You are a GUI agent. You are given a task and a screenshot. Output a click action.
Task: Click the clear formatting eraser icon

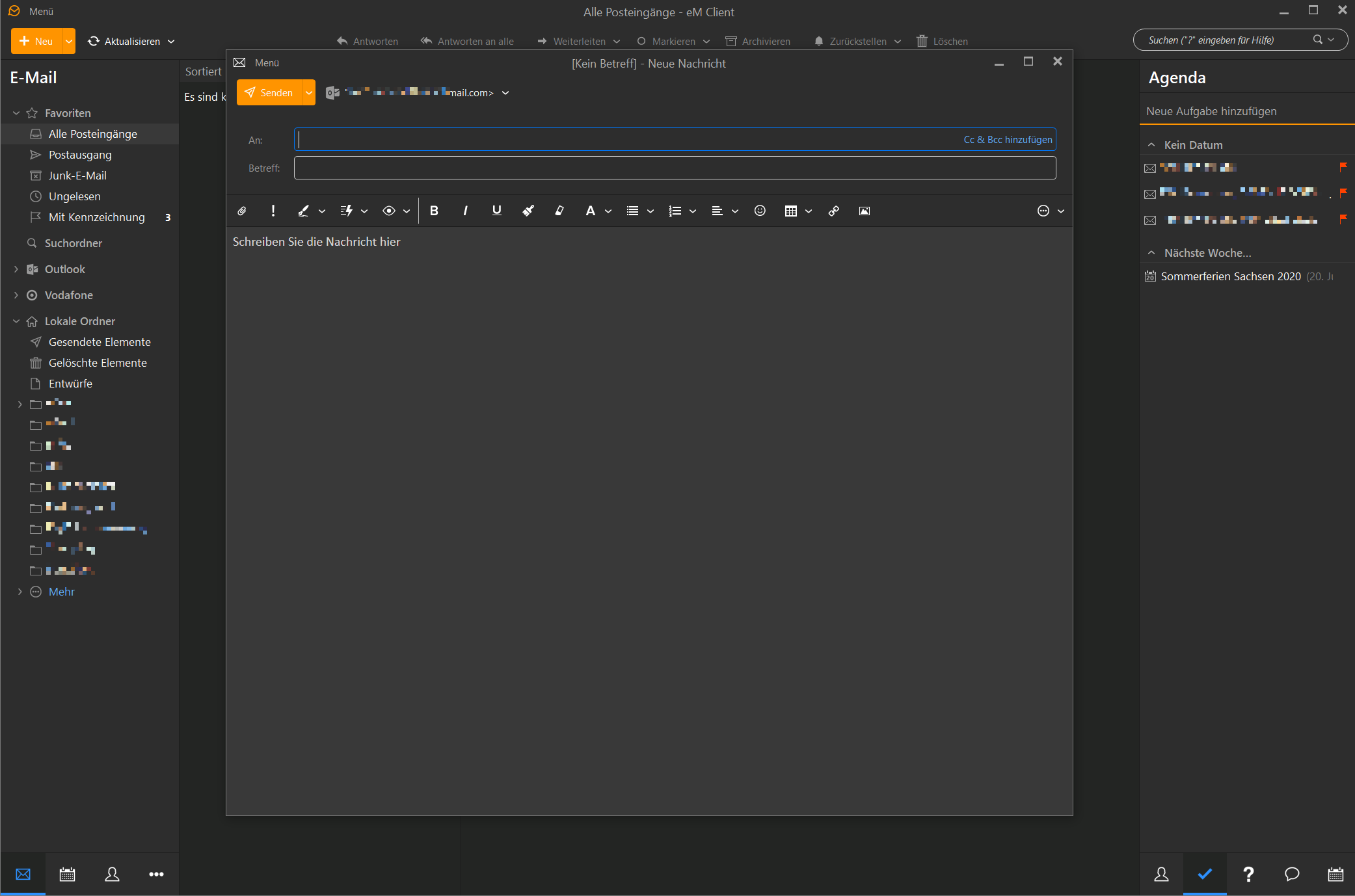tap(559, 211)
